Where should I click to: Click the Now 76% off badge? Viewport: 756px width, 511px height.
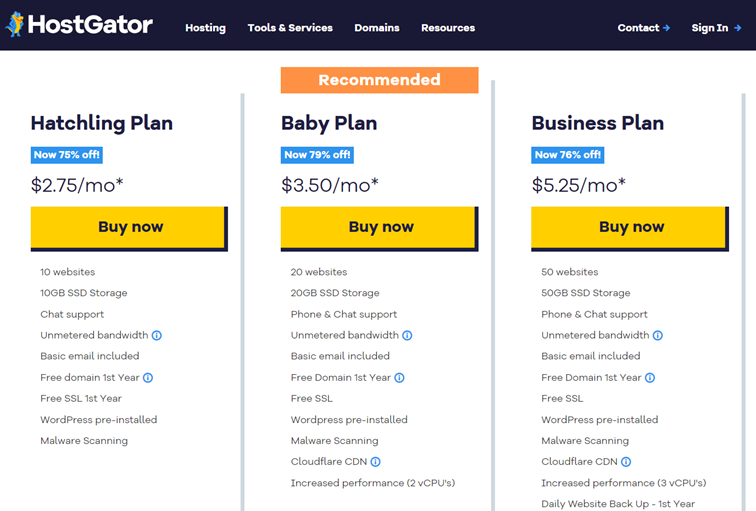tap(567, 155)
